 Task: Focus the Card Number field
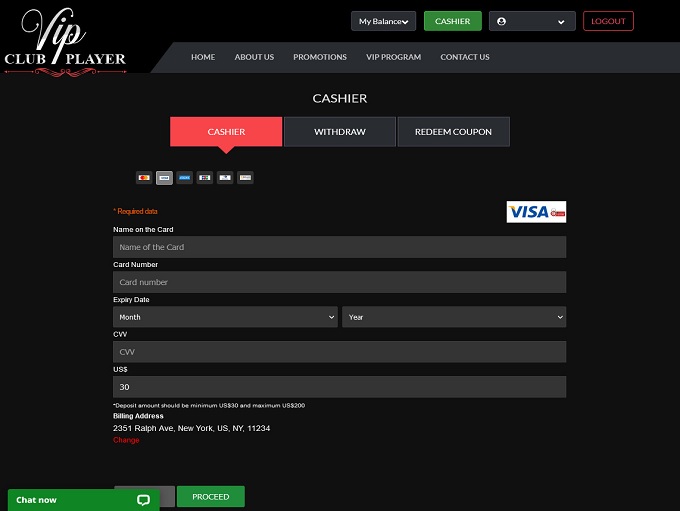[x=339, y=282]
